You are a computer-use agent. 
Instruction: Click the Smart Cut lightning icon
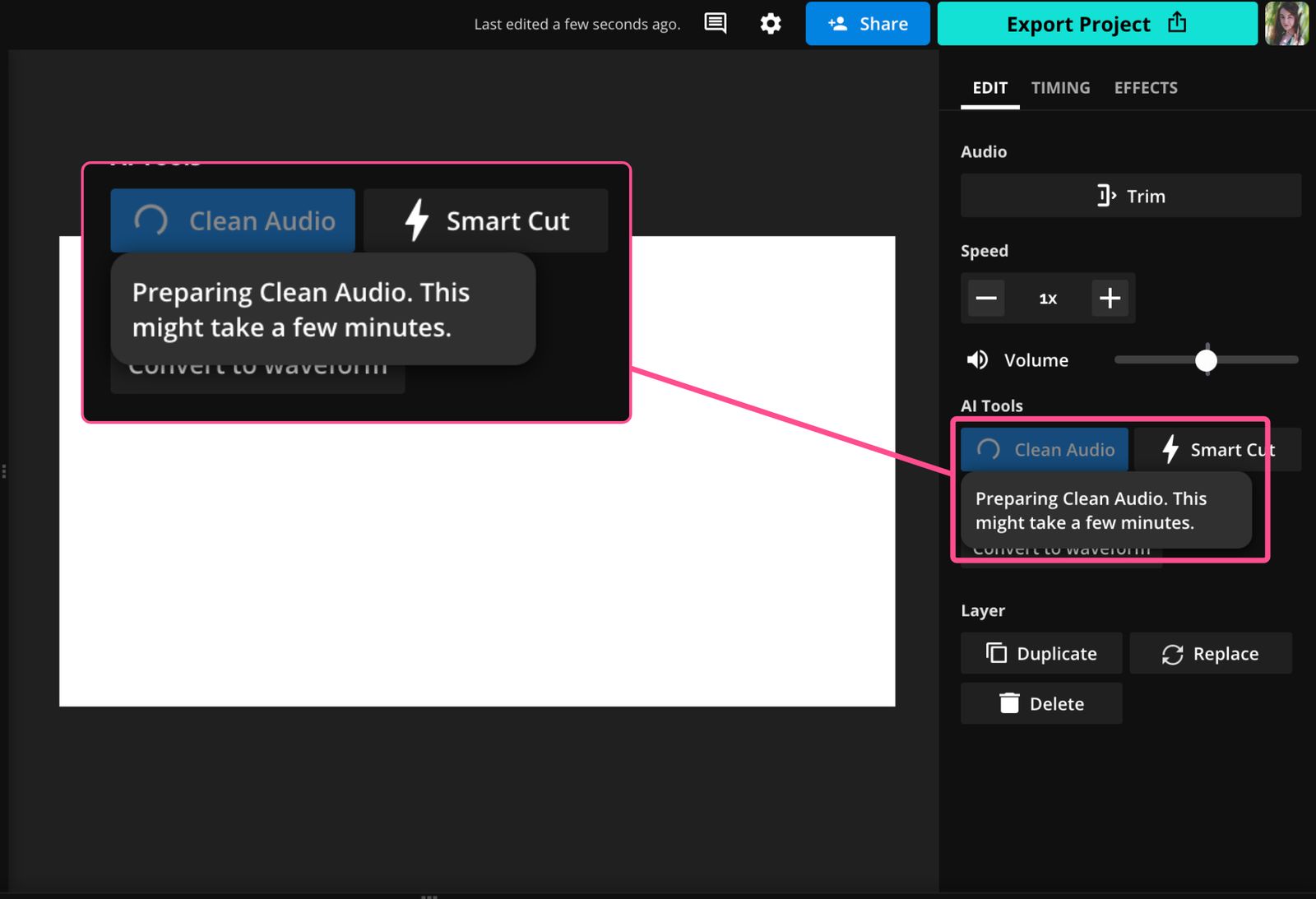tap(1169, 449)
